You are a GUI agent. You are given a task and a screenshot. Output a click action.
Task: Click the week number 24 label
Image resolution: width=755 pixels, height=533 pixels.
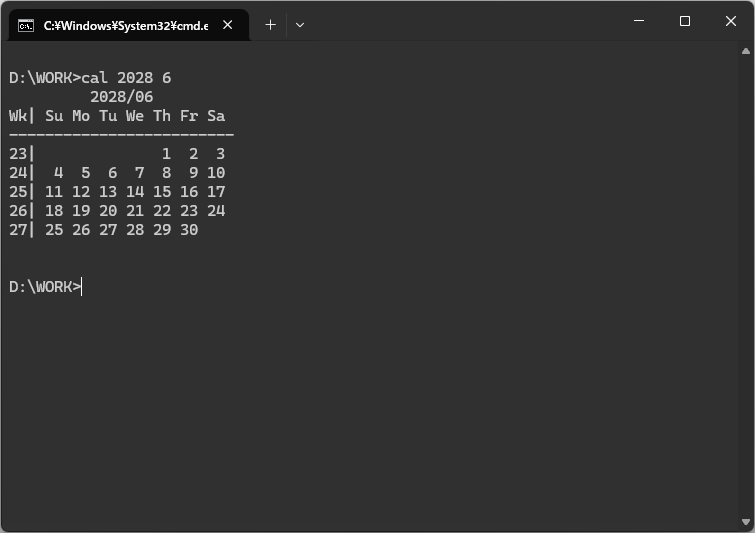(x=18, y=173)
